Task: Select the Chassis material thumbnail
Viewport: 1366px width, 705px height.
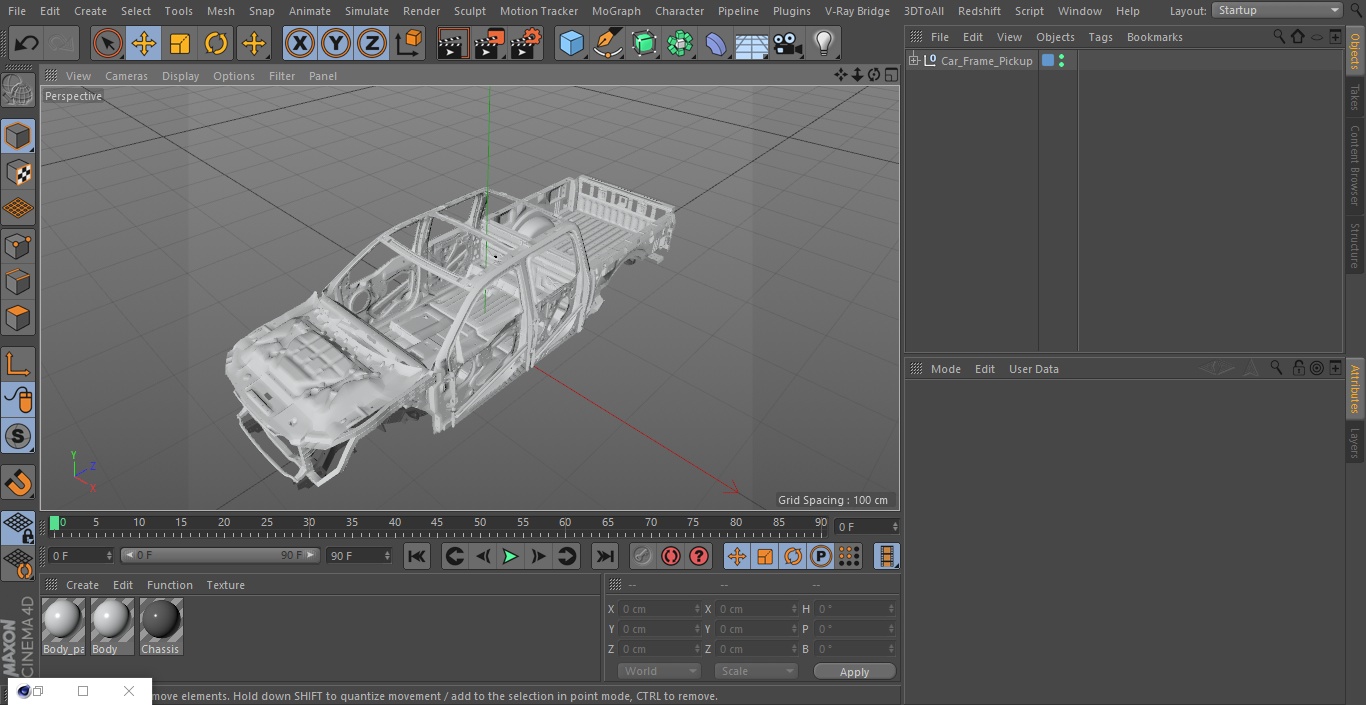Action: click(x=161, y=627)
